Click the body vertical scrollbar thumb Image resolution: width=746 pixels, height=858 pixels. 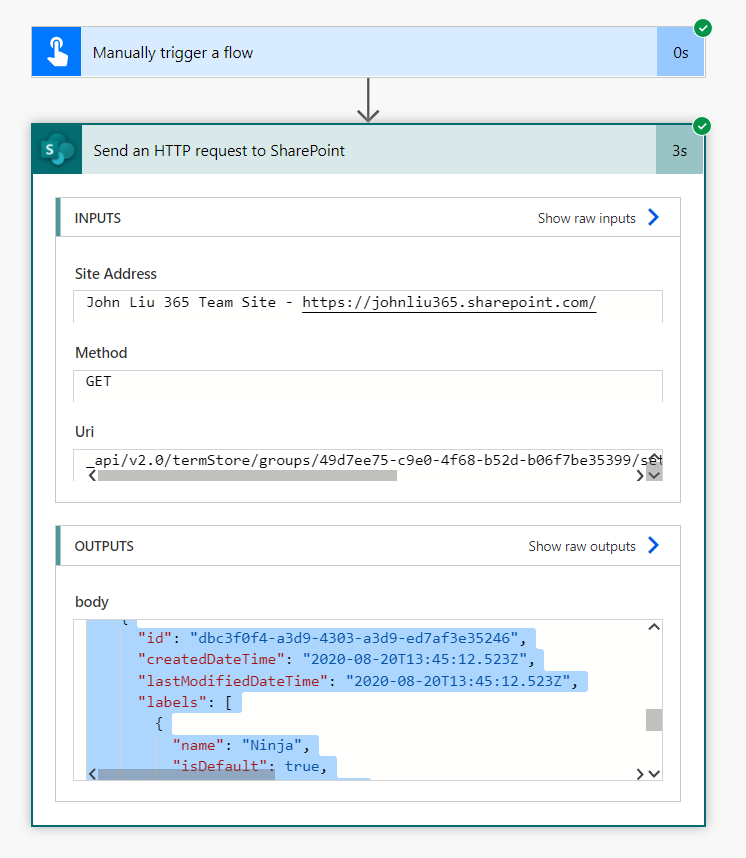pos(654,720)
